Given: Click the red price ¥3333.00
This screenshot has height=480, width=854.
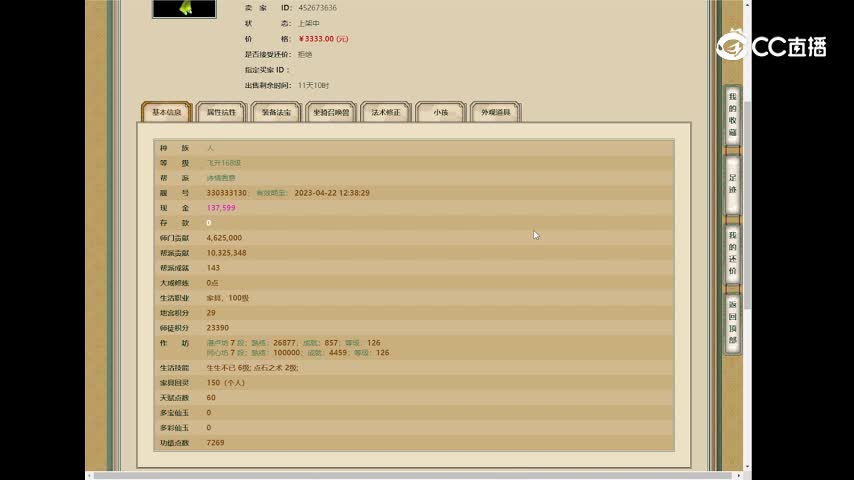Looking at the screenshot, I should tap(322, 39).
